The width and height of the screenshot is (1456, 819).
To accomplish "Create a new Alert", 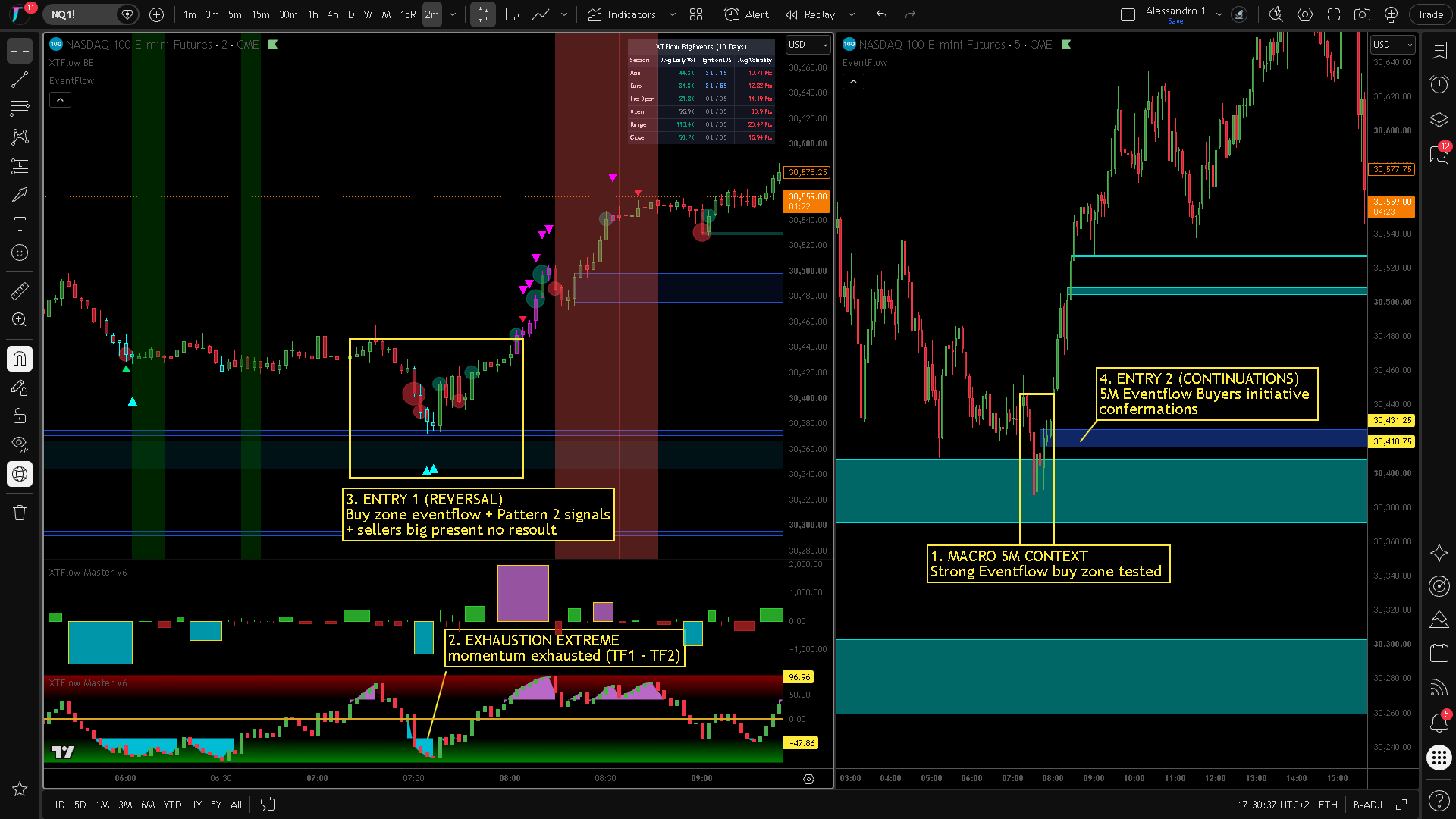I will coord(746,14).
